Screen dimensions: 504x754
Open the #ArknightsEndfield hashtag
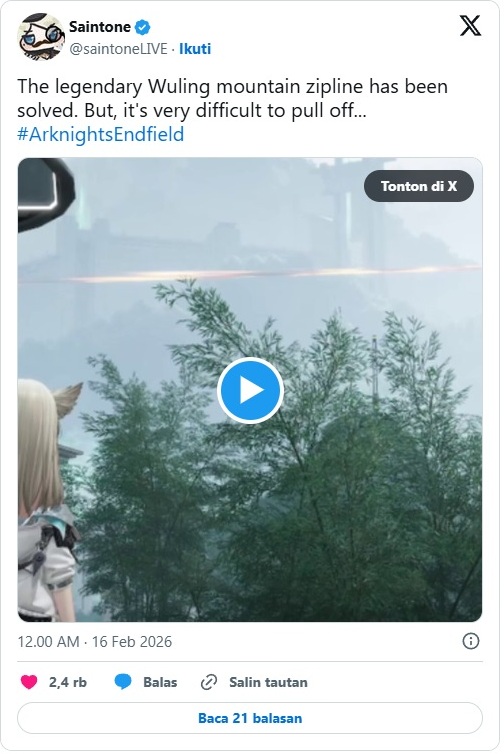point(101,134)
